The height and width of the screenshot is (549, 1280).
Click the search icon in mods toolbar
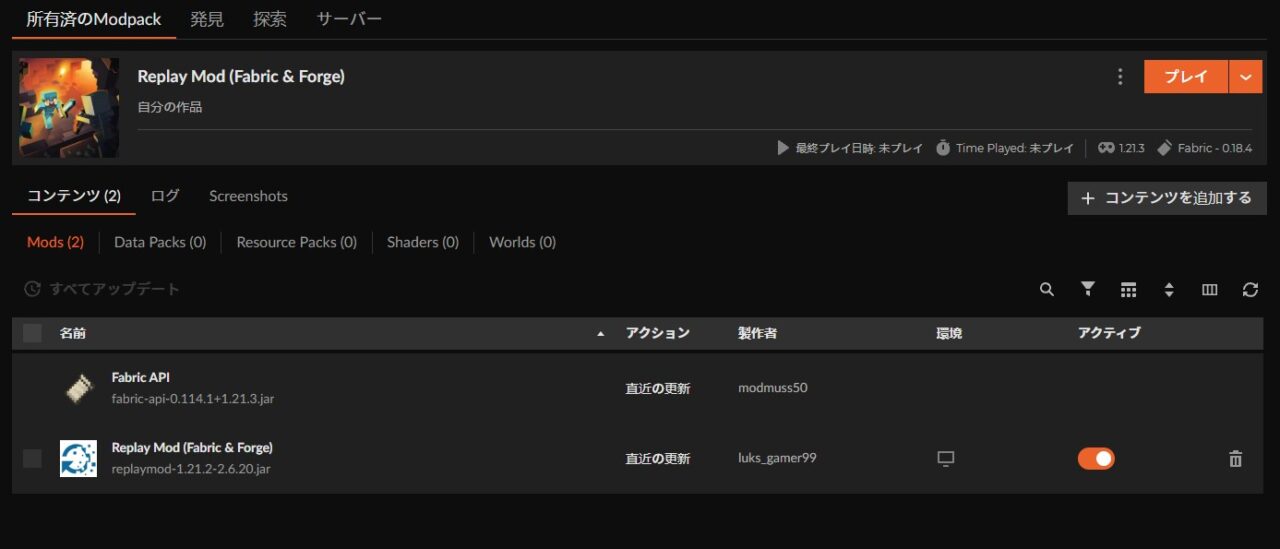(1047, 290)
